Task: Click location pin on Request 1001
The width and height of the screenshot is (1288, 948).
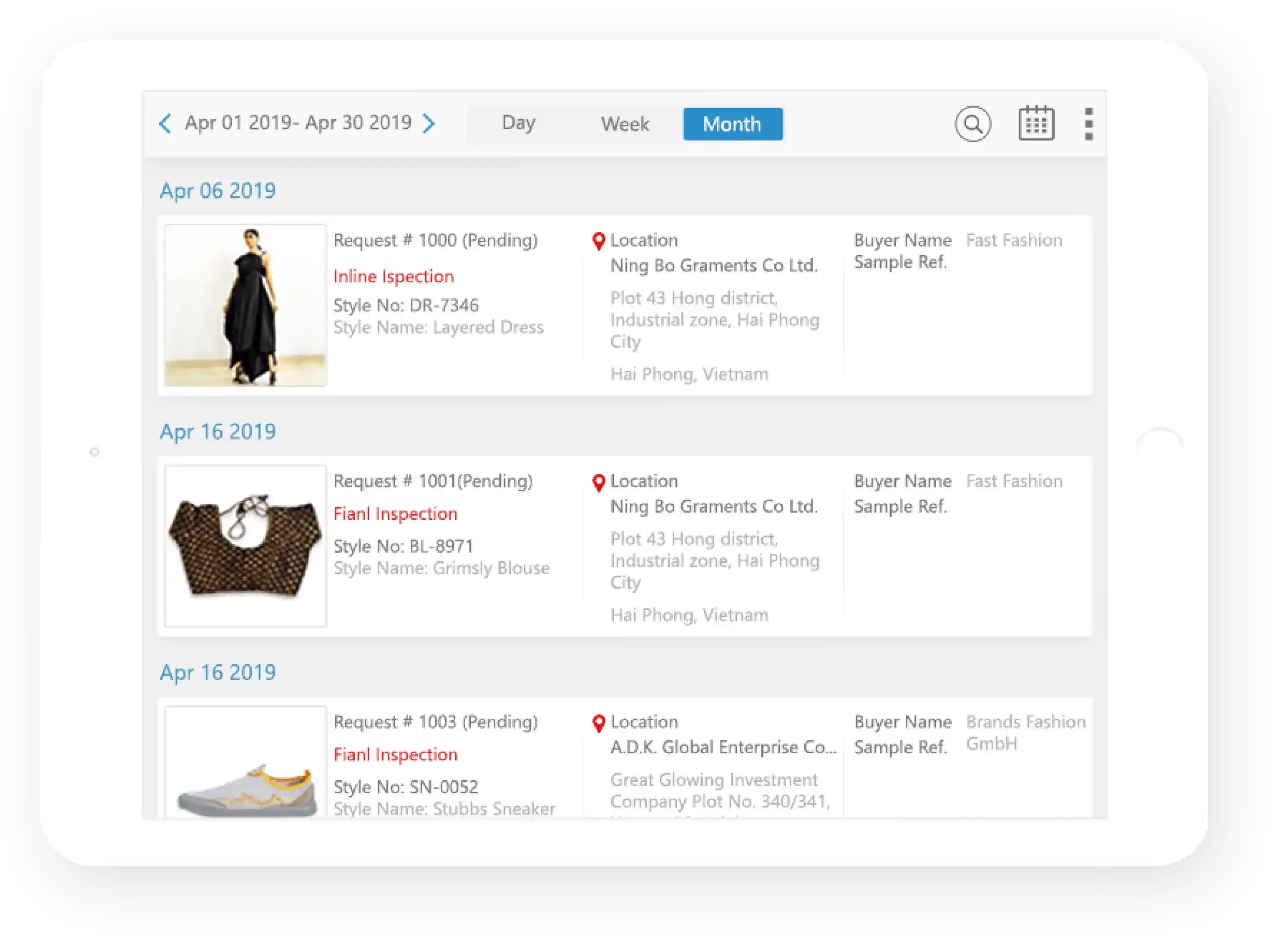Action: coord(598,483)
